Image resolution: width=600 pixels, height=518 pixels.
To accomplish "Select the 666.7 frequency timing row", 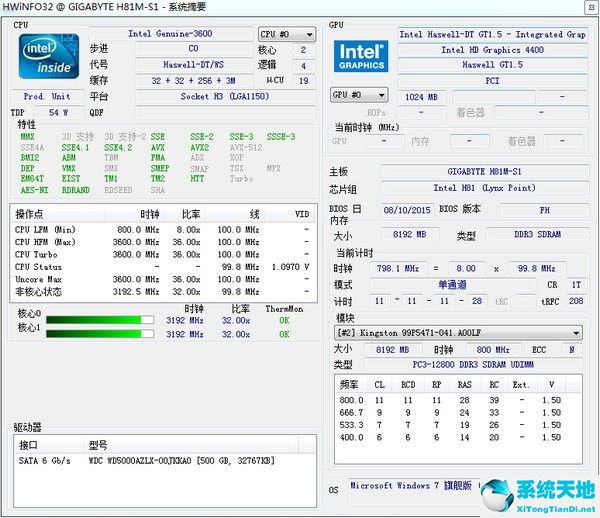I will [458, 412].
